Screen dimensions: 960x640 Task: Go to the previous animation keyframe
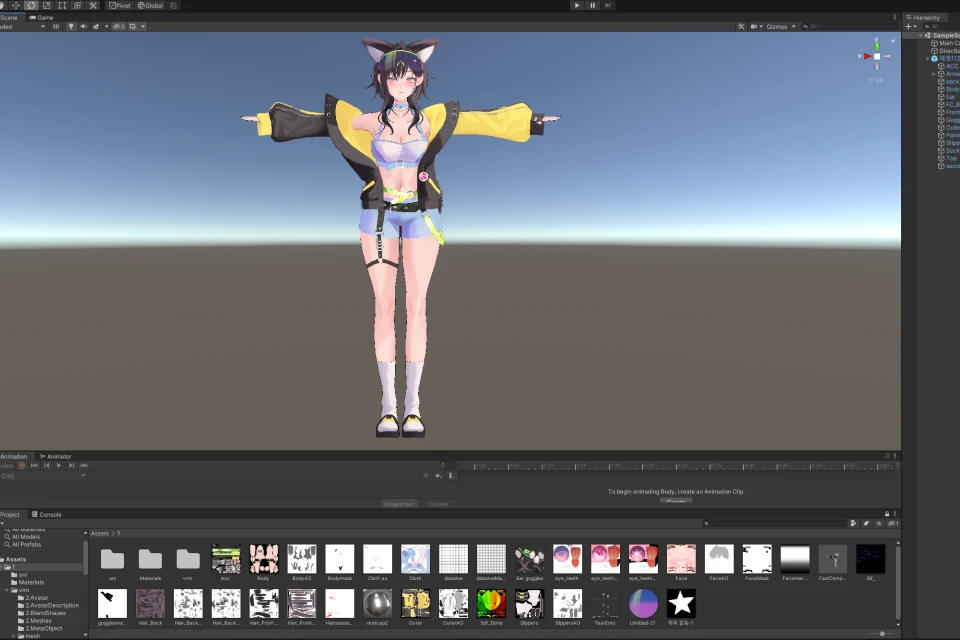point(47,465)
